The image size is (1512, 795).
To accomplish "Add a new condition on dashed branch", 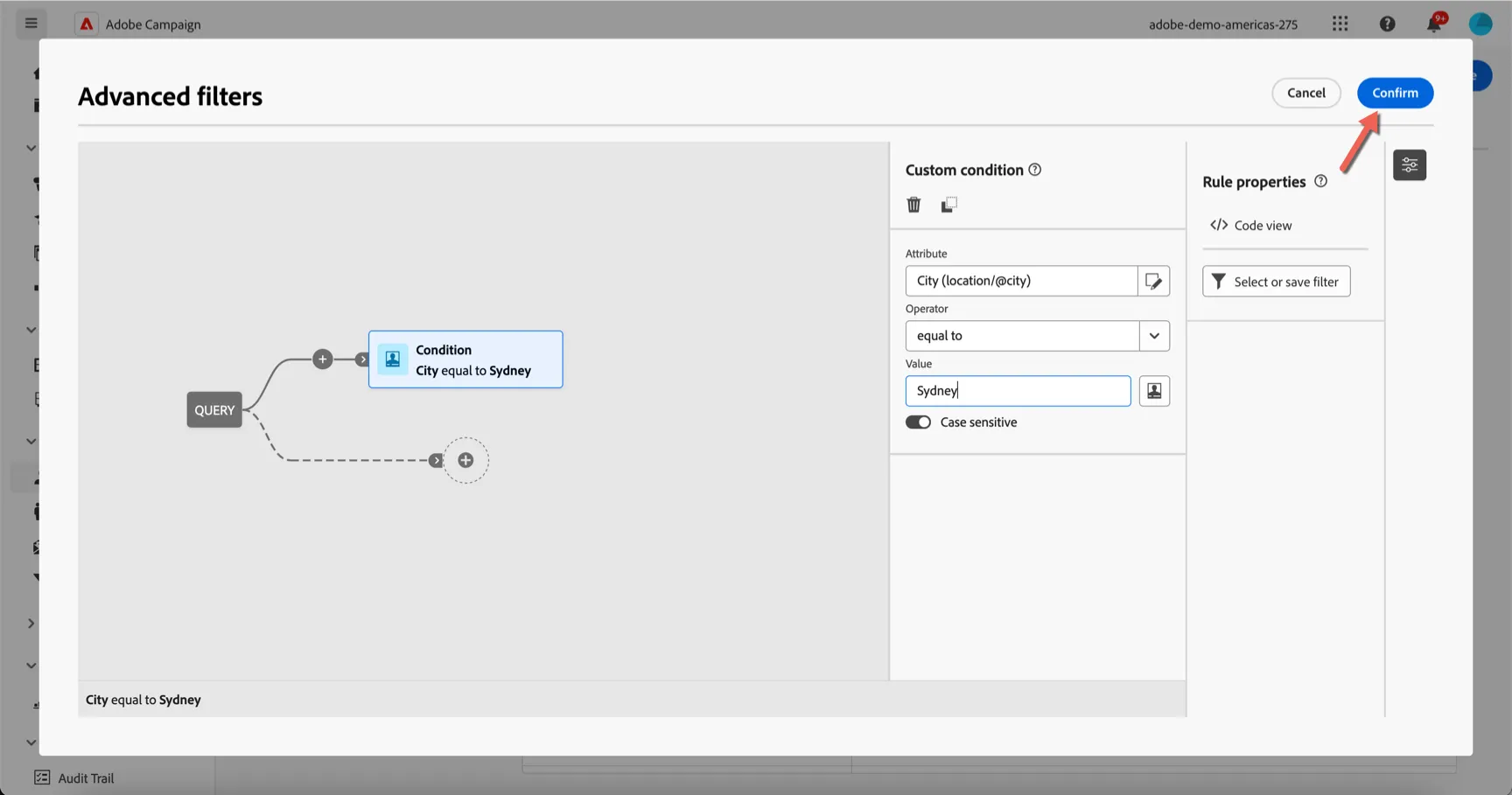I will pos(465,460).
